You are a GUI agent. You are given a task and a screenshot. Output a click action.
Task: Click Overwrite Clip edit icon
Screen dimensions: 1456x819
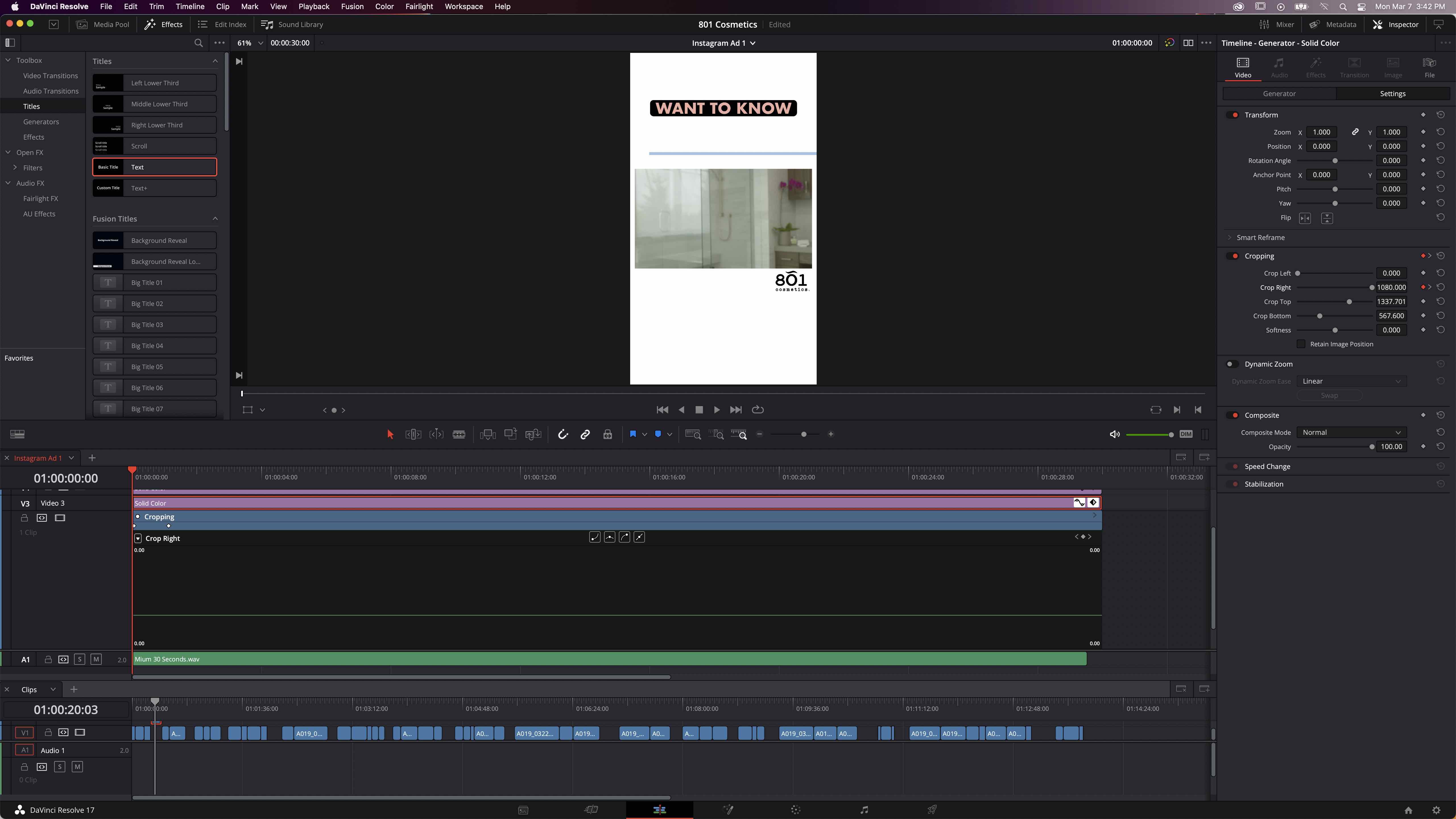(x=510, y=434)
